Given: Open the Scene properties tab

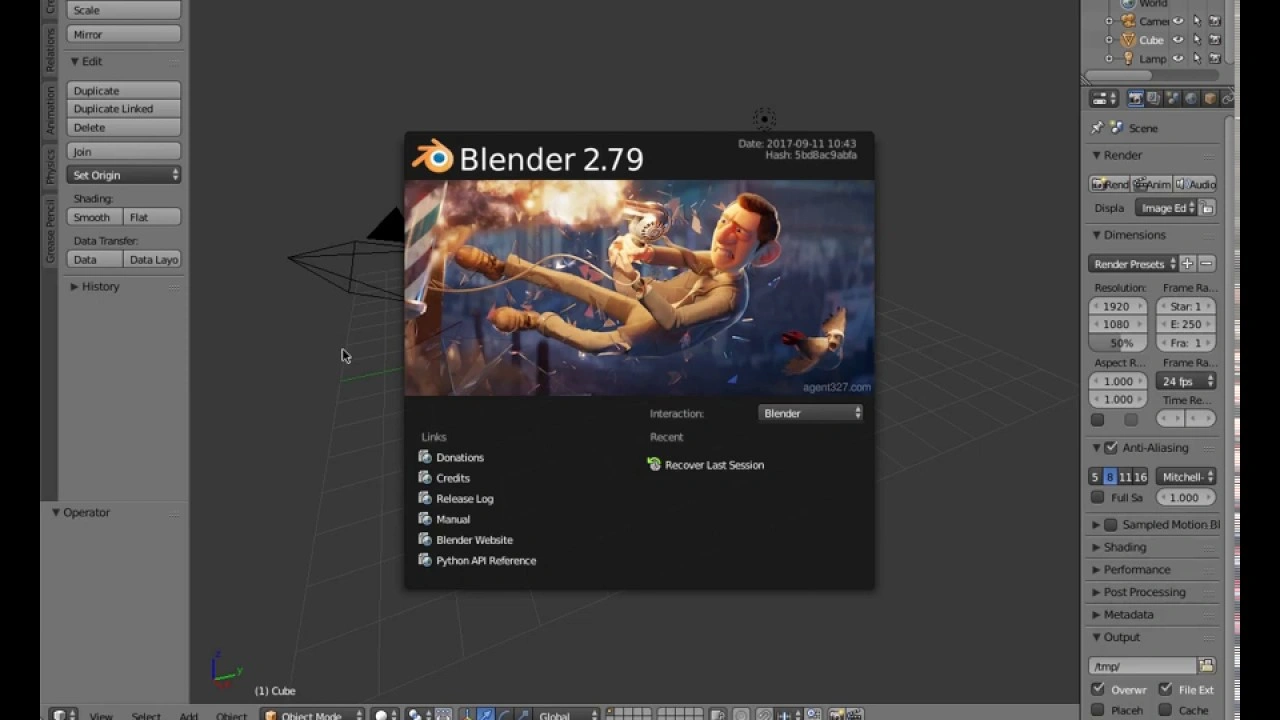Looking at the screenshot, I should click(1171, 98).
